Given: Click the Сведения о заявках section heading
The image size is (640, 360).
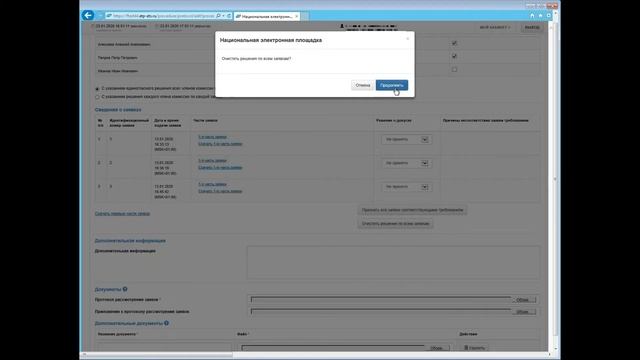Looking at the screenshot, I should click(118, 110).
